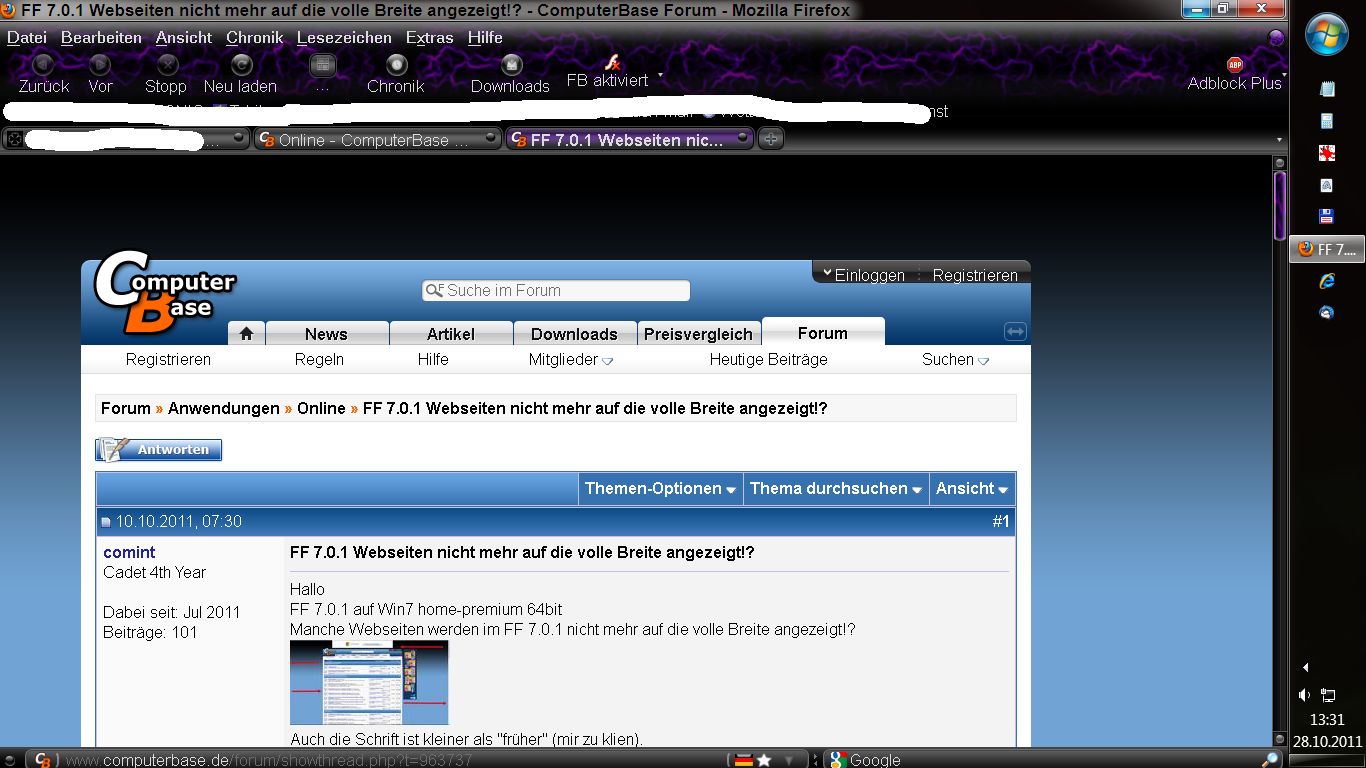Open the floppy disk icon in the taskbar
Viewport: 1366px width, 768px height.
(1327, 216)
